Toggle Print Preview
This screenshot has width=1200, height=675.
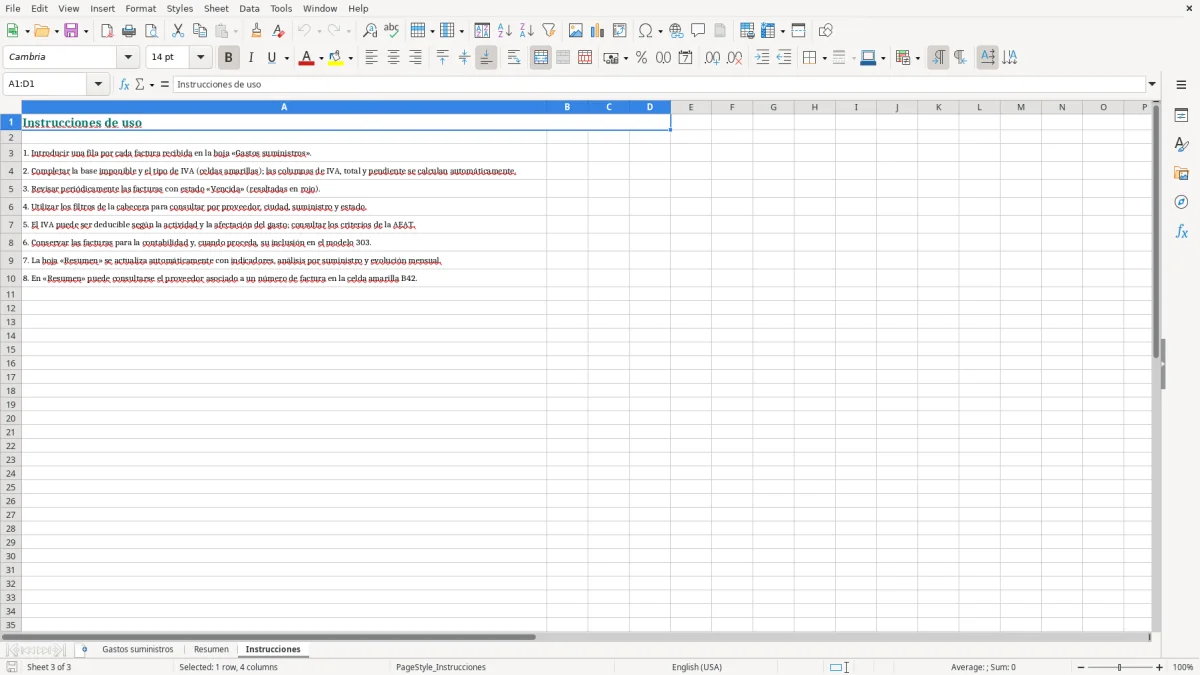coord(151,31)
